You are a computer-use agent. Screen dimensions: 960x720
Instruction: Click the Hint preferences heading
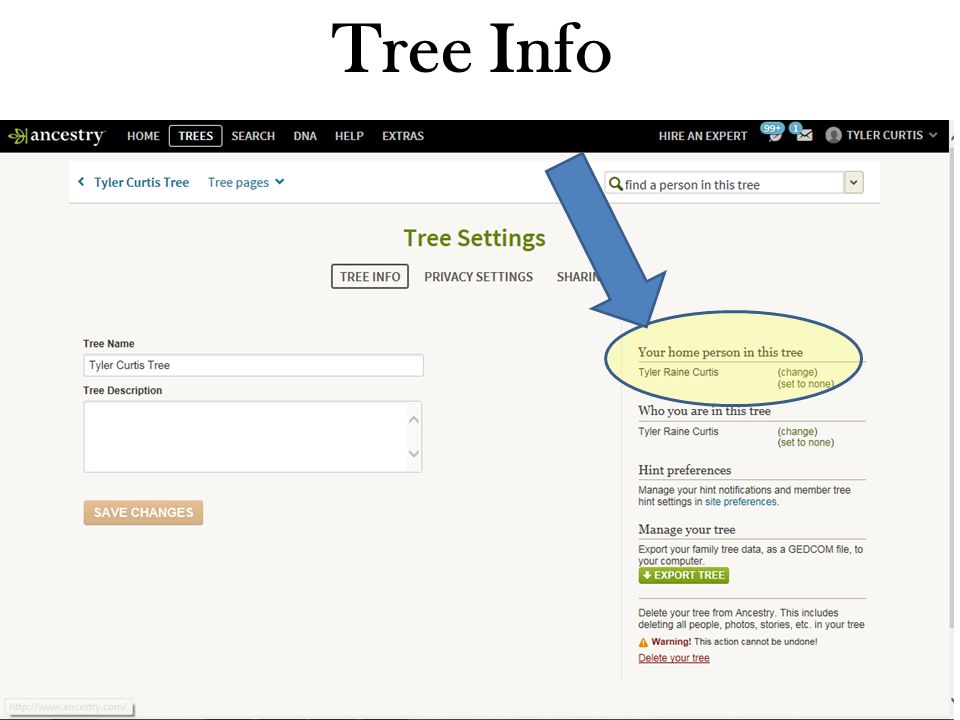click(684, 470)
